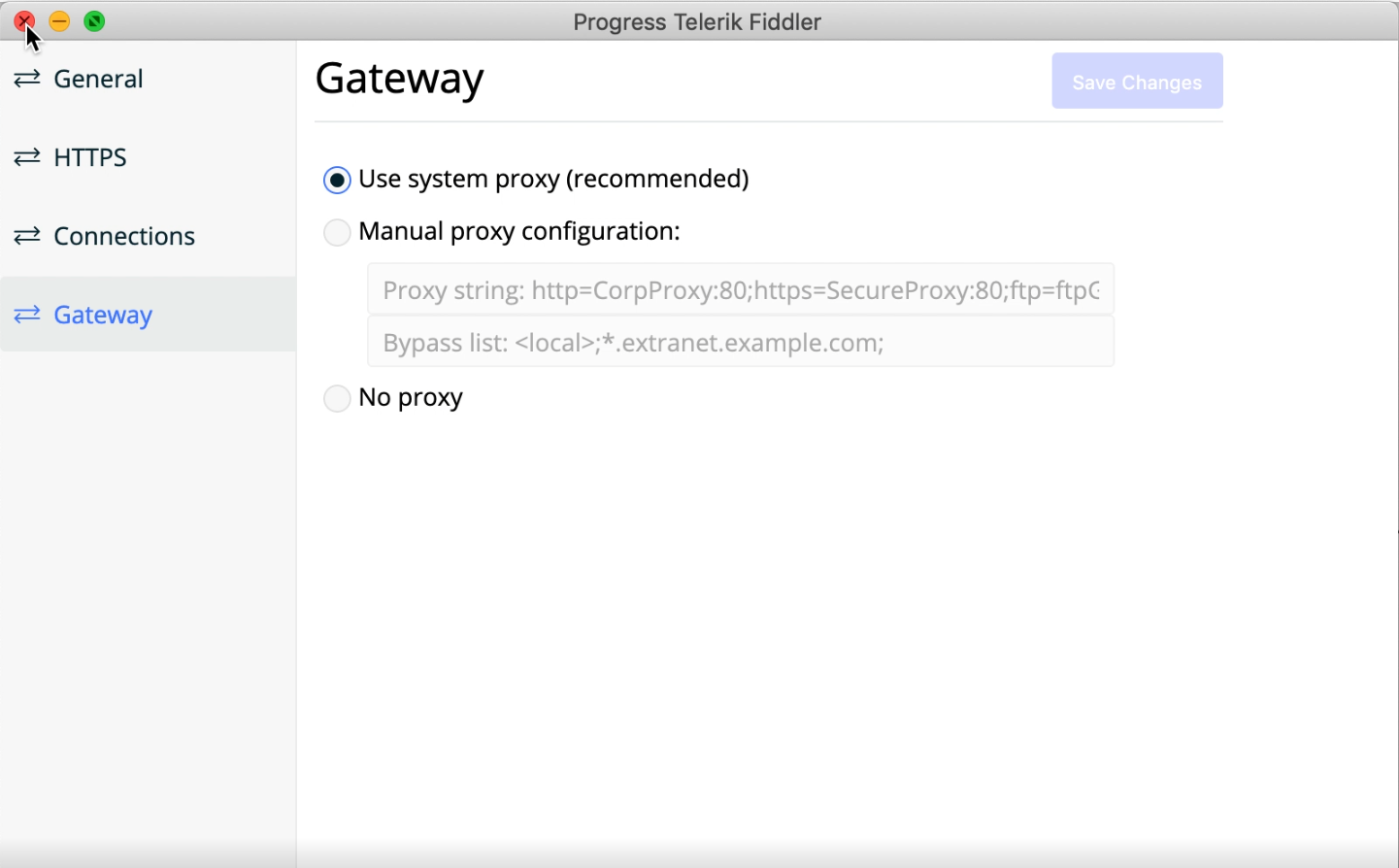Click the blue arrows icon beside Gateway
This screenshot has width=1399, height=868.
coord(27,315)
